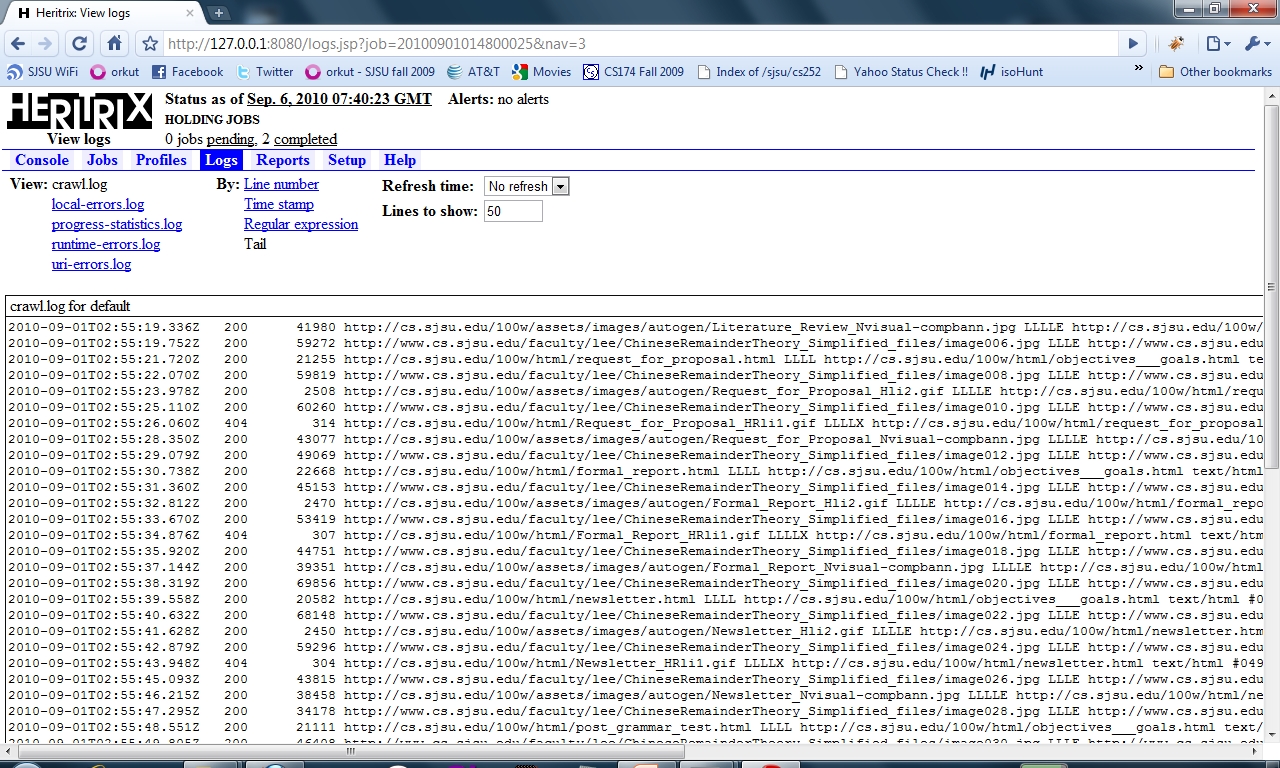The height and width of the screenshot is (768, 1280).
Task: Click the Heritrix logo
Action: pos(79,111)
